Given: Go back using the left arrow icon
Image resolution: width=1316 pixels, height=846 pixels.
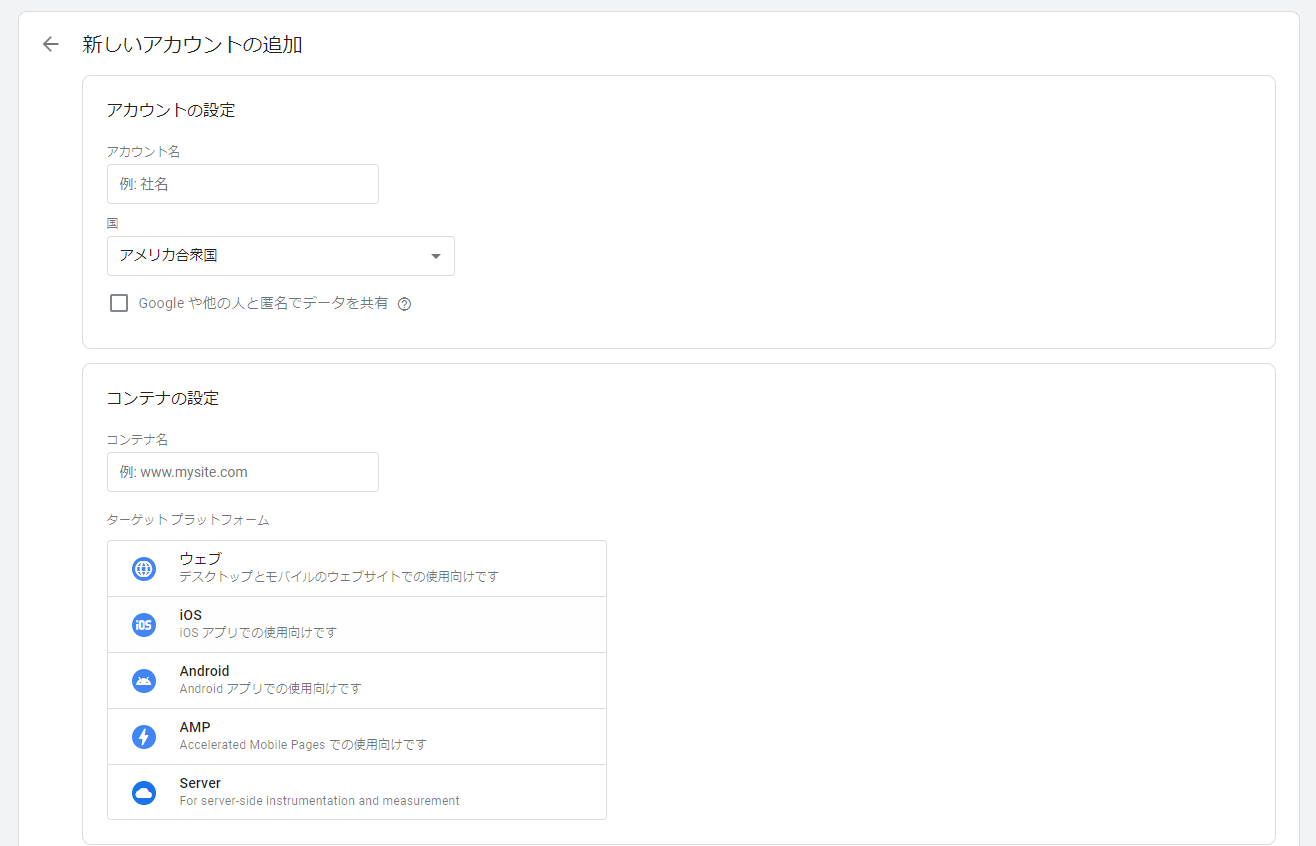Looking at the screenshot, I should (x=51, y=44).
